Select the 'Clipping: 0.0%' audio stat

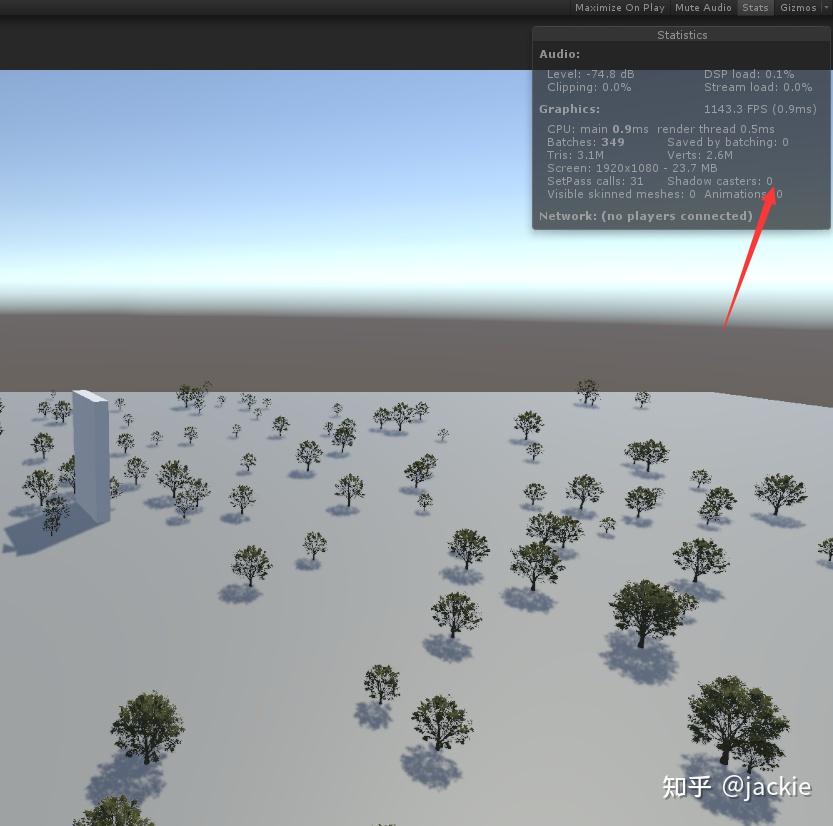pos(589,87)
